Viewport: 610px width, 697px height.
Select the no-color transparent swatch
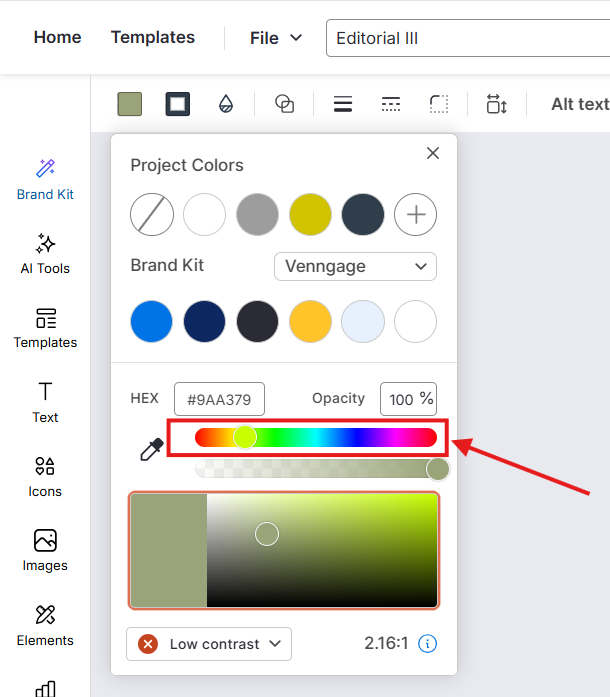point(152,214)
